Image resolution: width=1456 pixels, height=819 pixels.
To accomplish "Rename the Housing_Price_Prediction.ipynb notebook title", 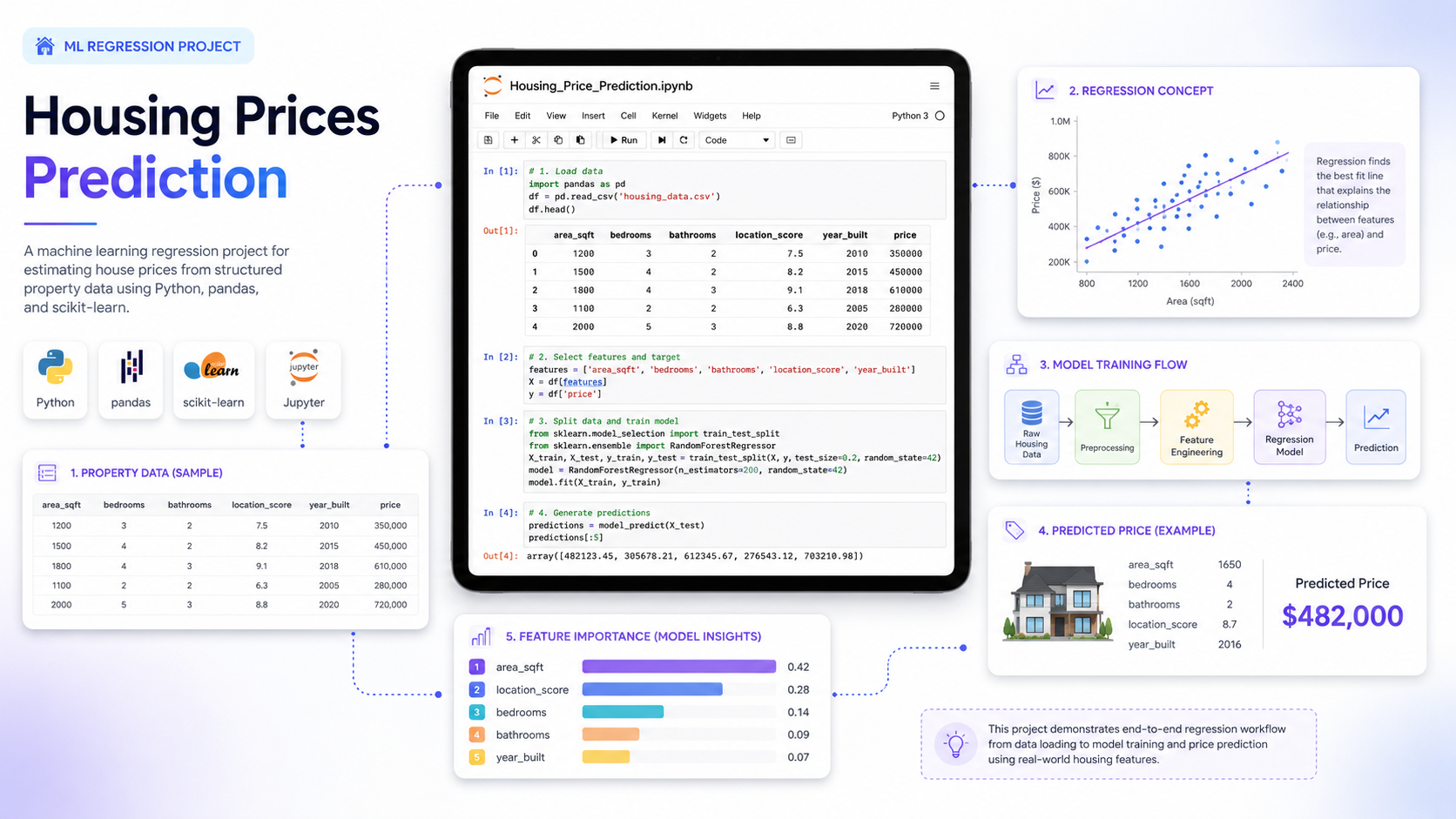I will click(x=601, y=86).
